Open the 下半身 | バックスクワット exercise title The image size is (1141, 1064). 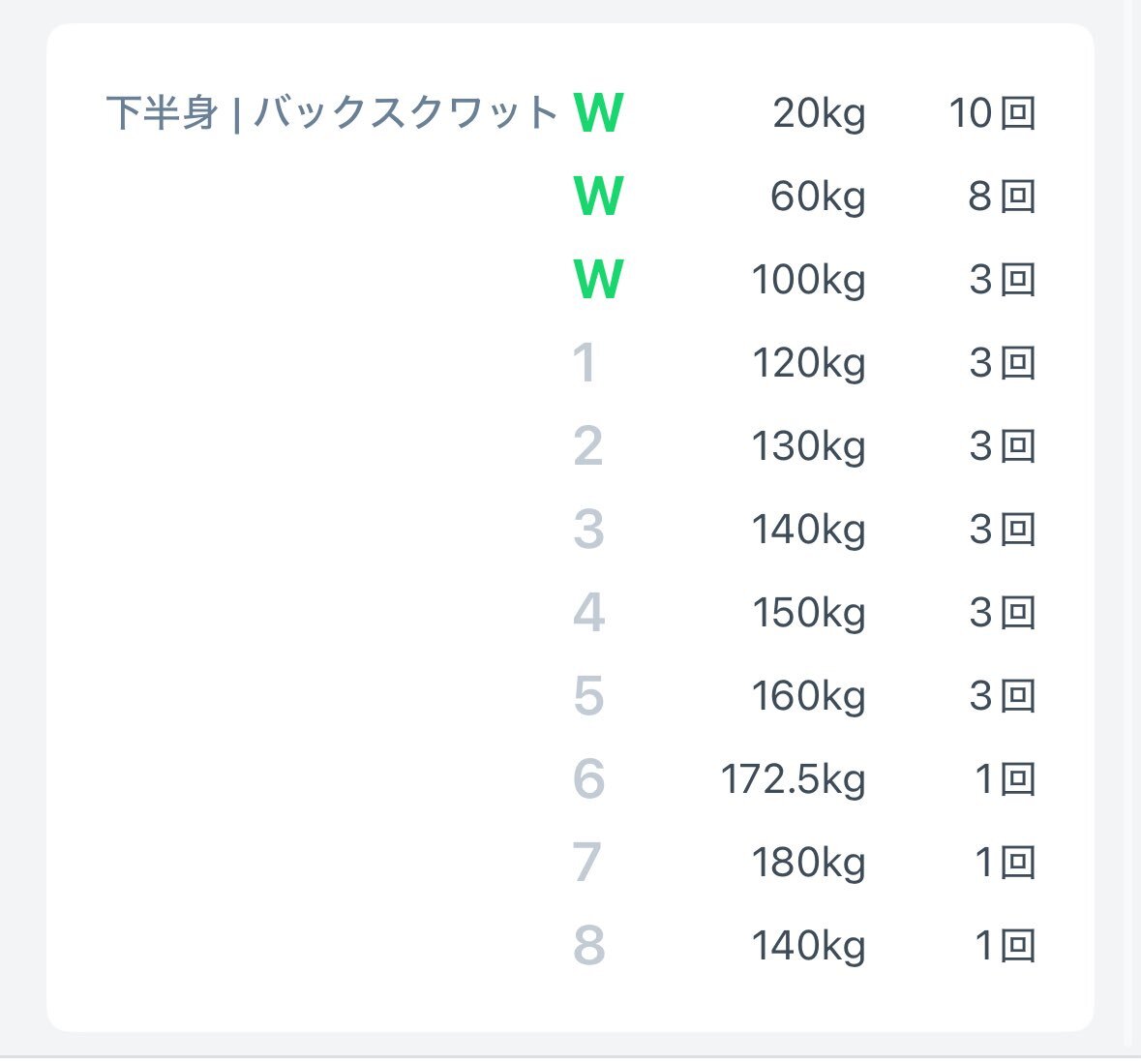(x=332, y=113)
